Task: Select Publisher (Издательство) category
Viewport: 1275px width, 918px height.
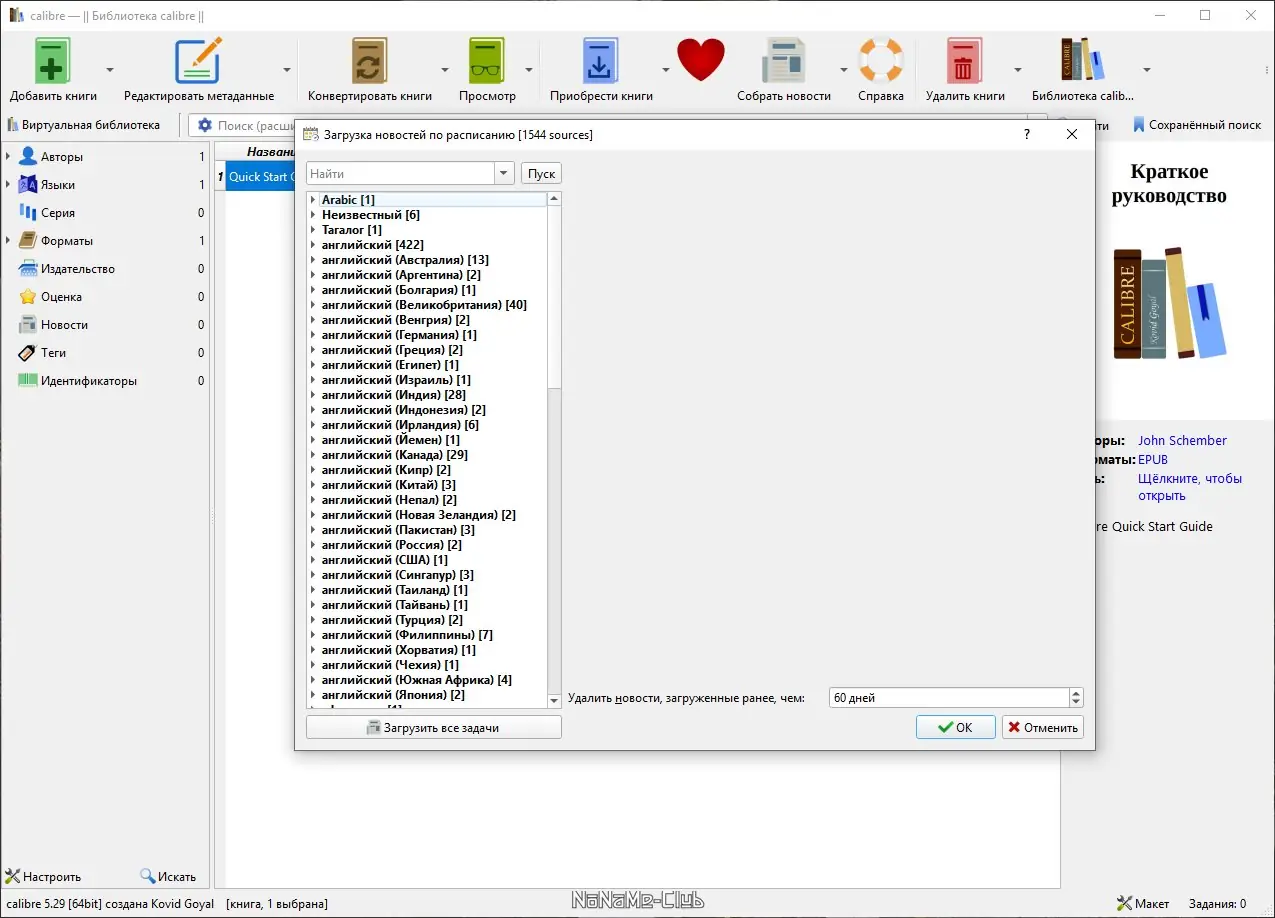Action: coord(78,269)
